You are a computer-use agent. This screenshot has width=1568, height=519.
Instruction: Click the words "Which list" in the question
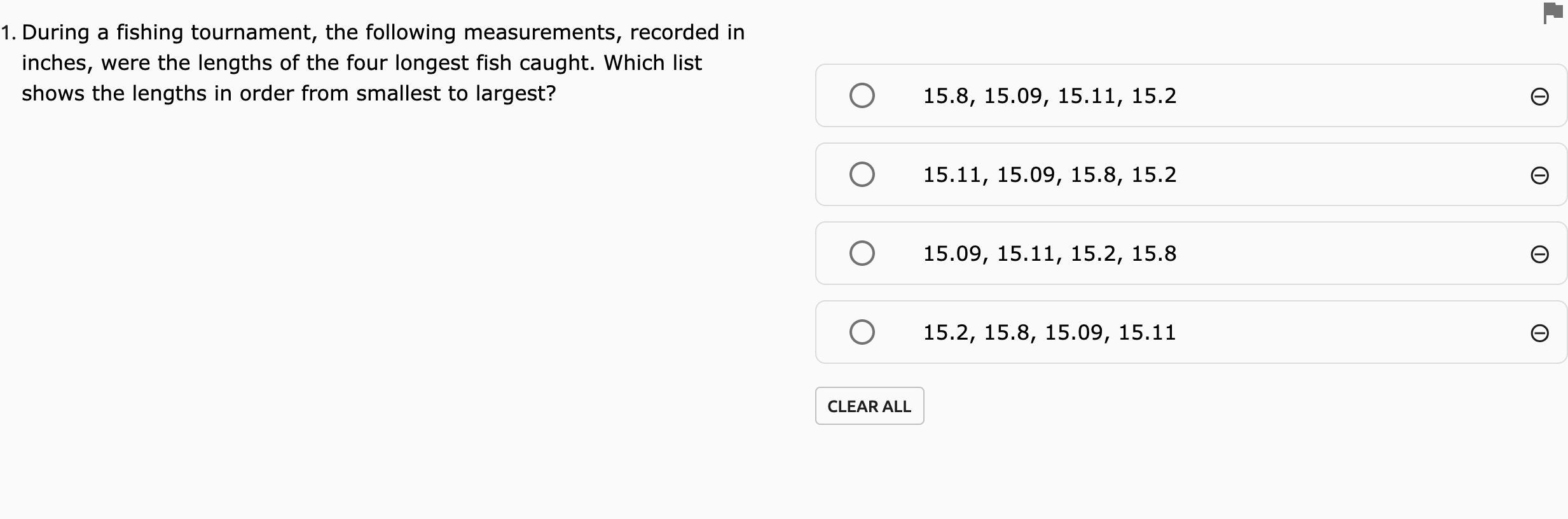(x=652, y=63)
